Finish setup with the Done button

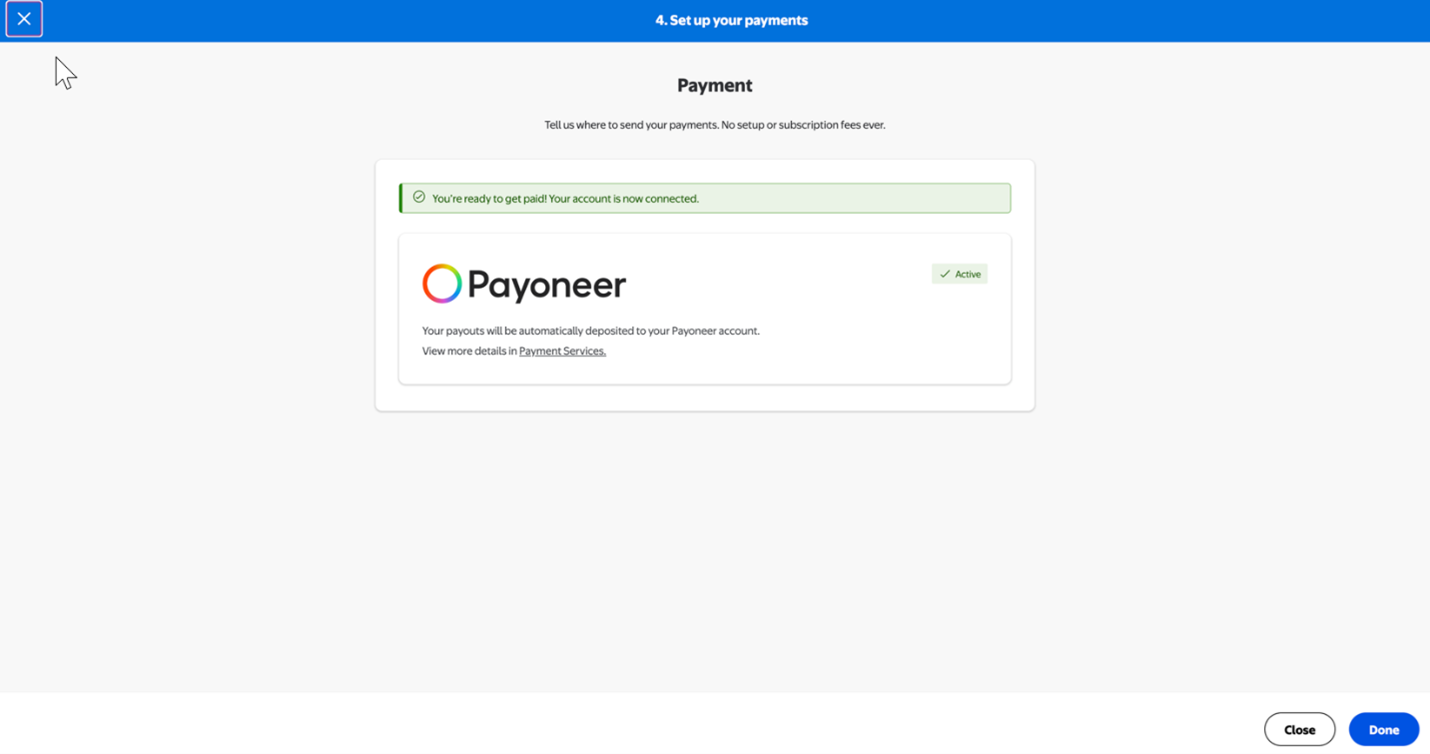(1384, 730)
